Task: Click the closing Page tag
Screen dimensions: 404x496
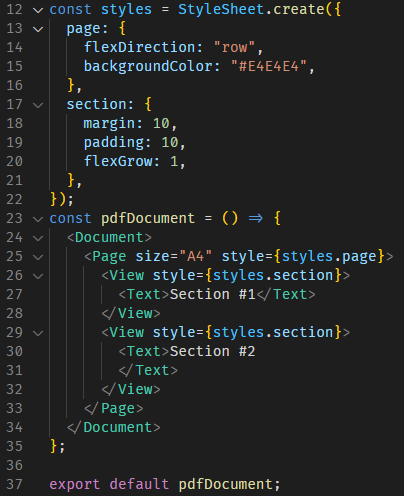Action: (x=114, y=408)
